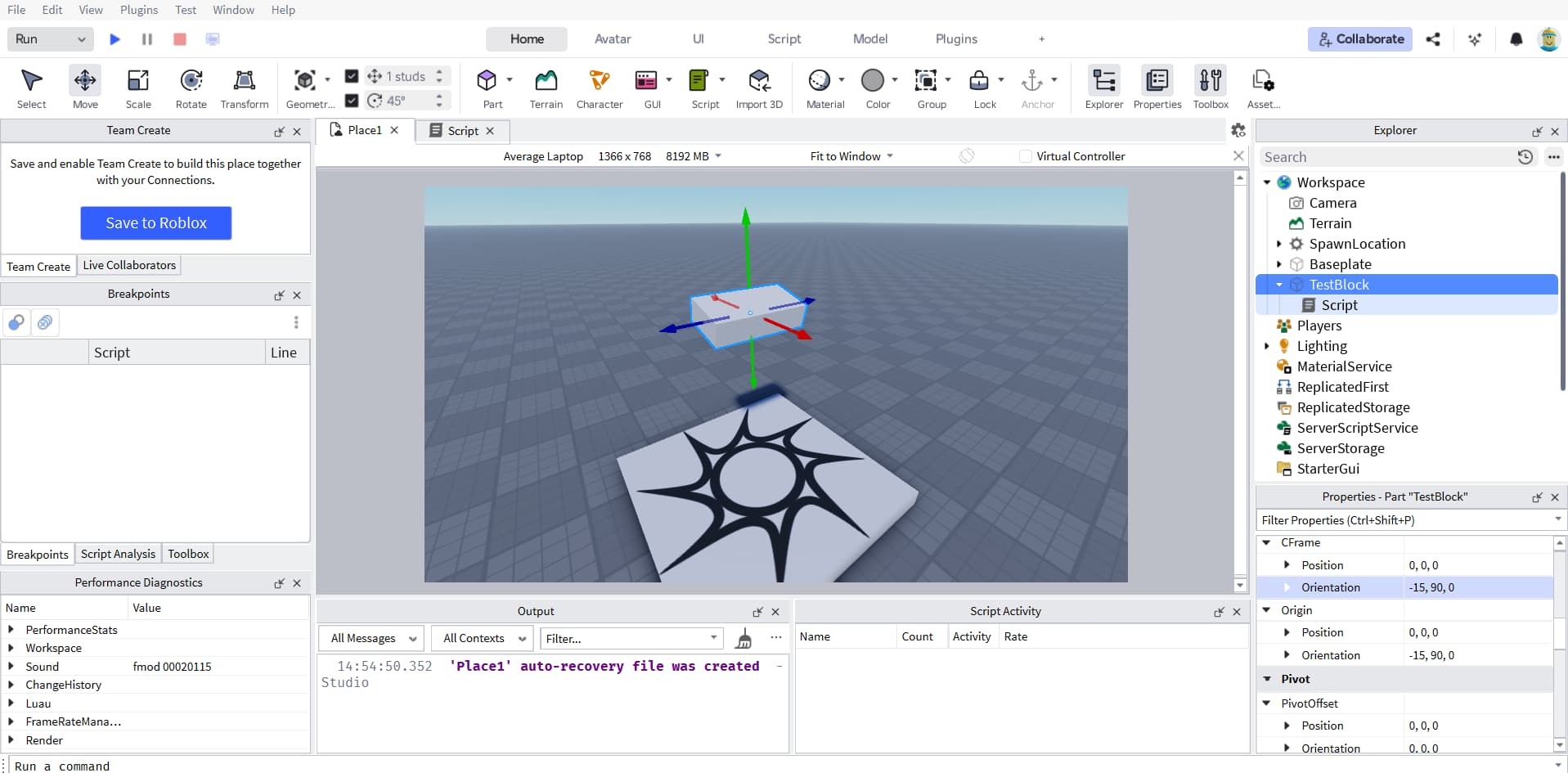The width and height of the screenshot is (1568, 773).
Task: Select the Move tool
Action: 84,87
